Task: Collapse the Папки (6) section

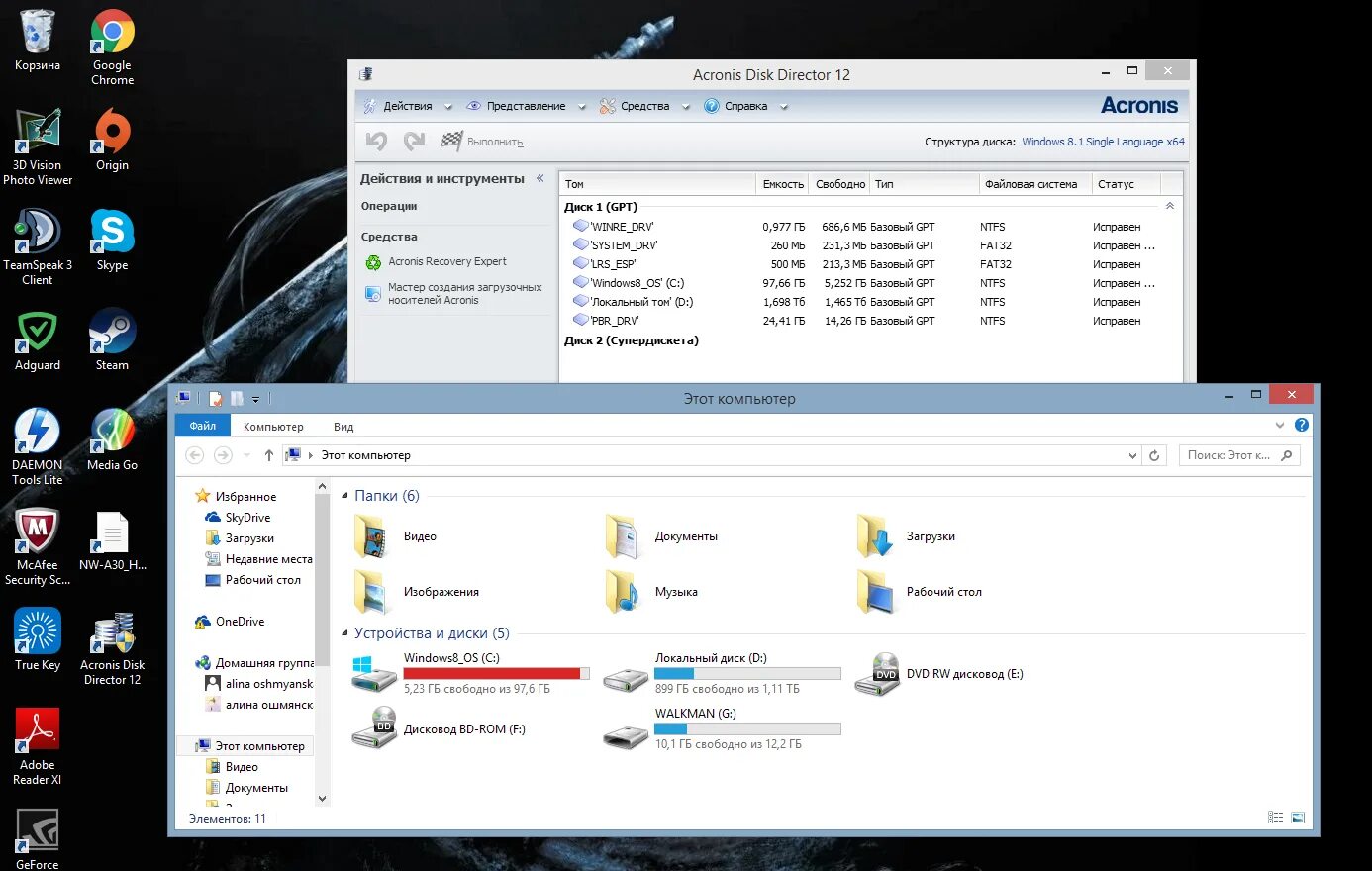Action: (344, 496)
